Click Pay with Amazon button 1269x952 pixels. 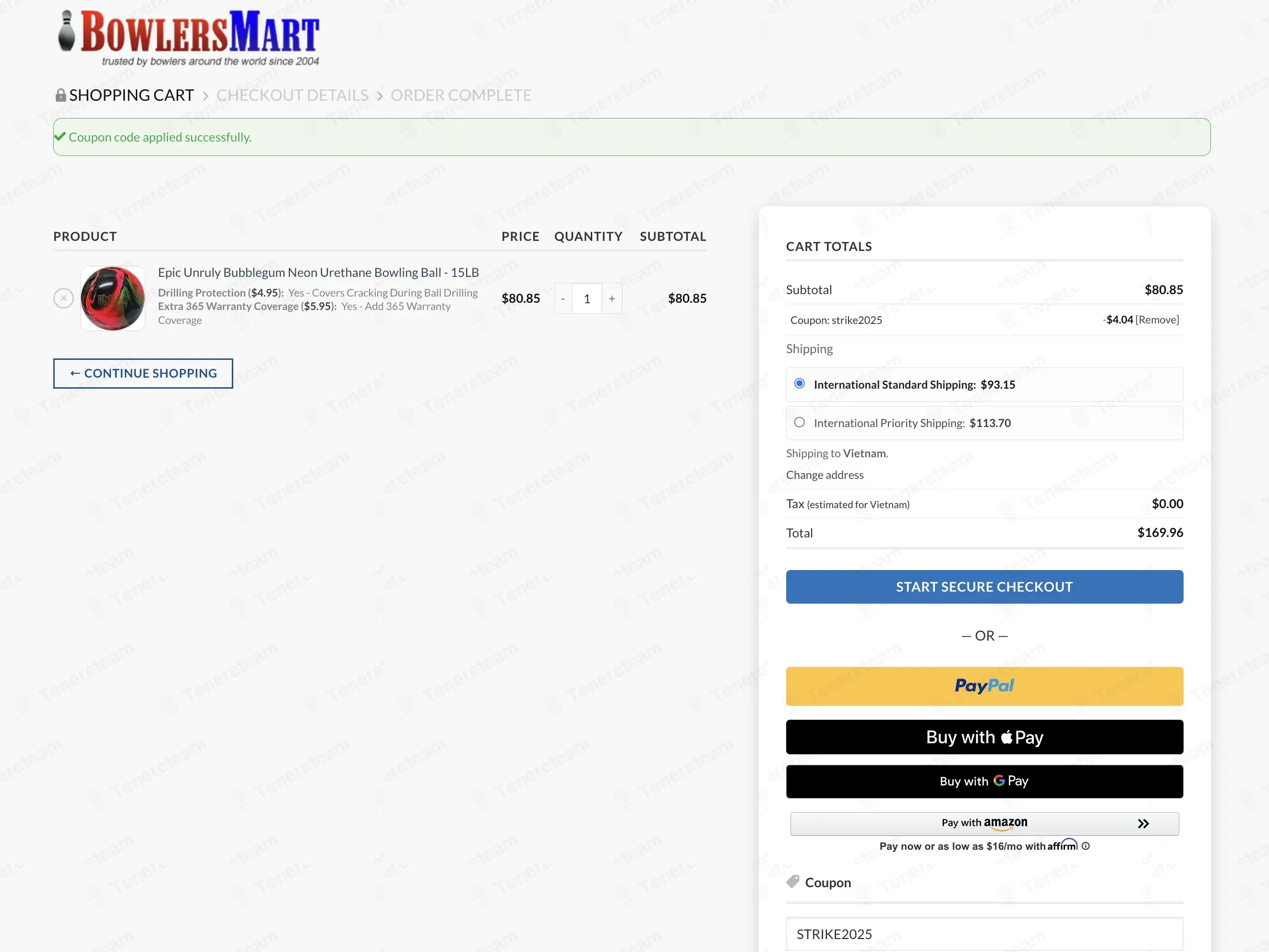(x=984, y=823)
